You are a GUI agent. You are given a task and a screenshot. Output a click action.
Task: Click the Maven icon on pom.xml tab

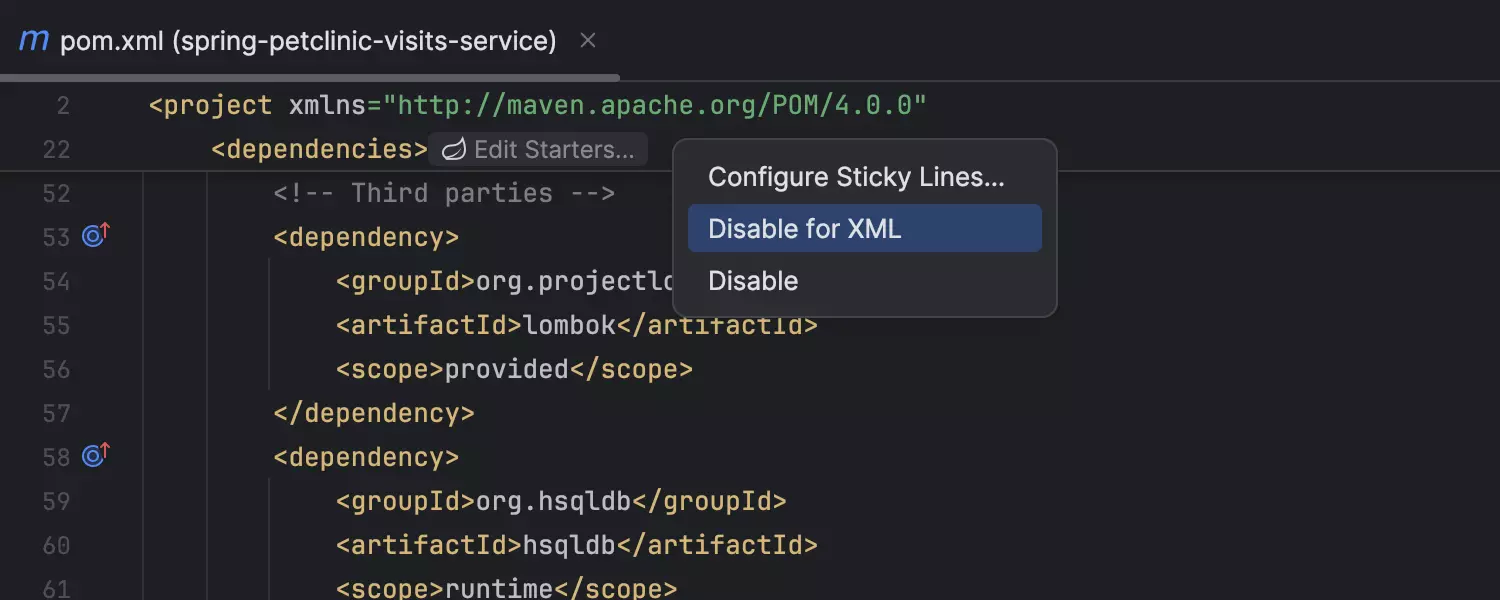point(34,41)
